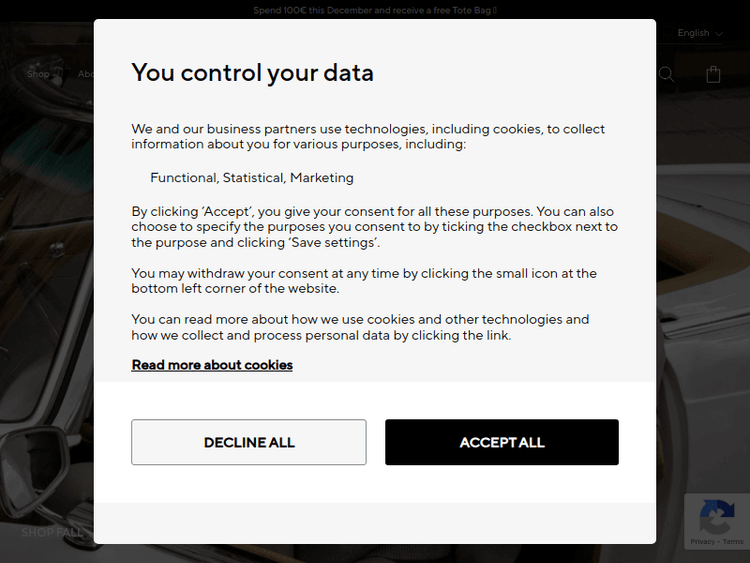Open the shopping bag icon
This screenshot has width=750, height=563.
click(x=713, y=74)
